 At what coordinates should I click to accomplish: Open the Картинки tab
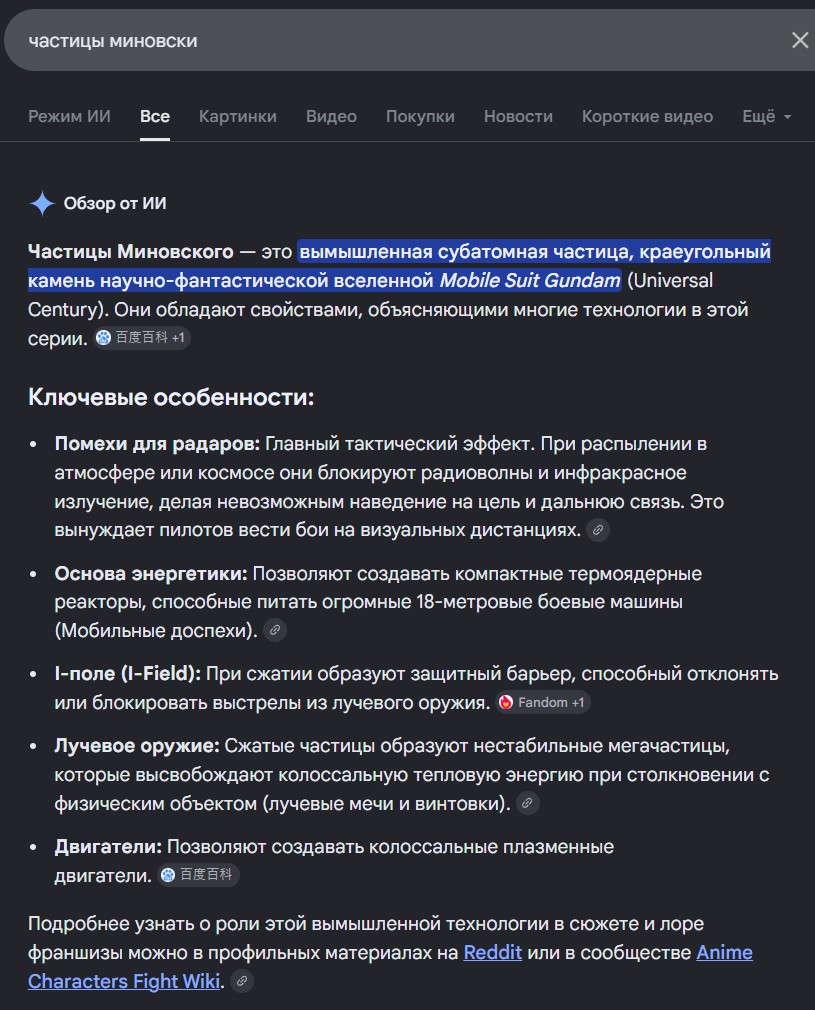pos(238,117)
